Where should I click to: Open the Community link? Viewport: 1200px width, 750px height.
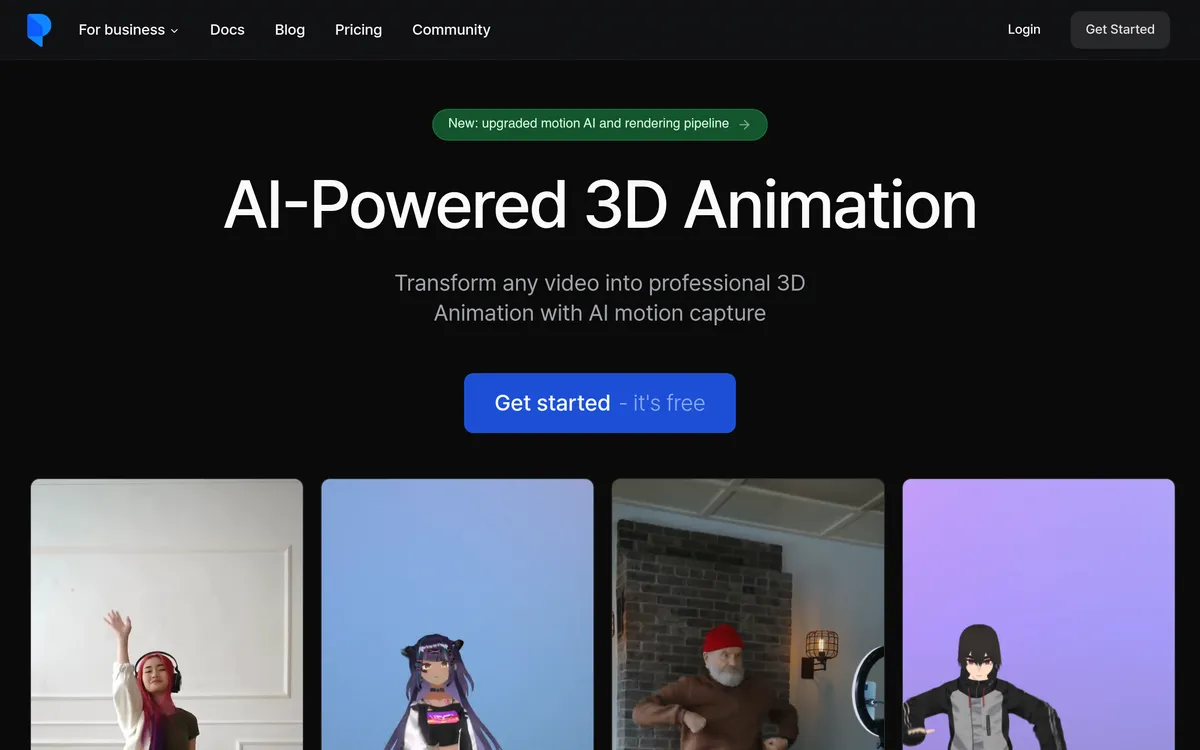[x=451, y=30]
